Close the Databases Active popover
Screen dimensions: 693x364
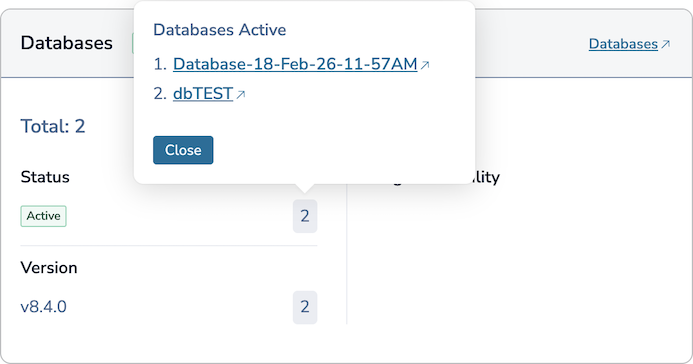183,150
